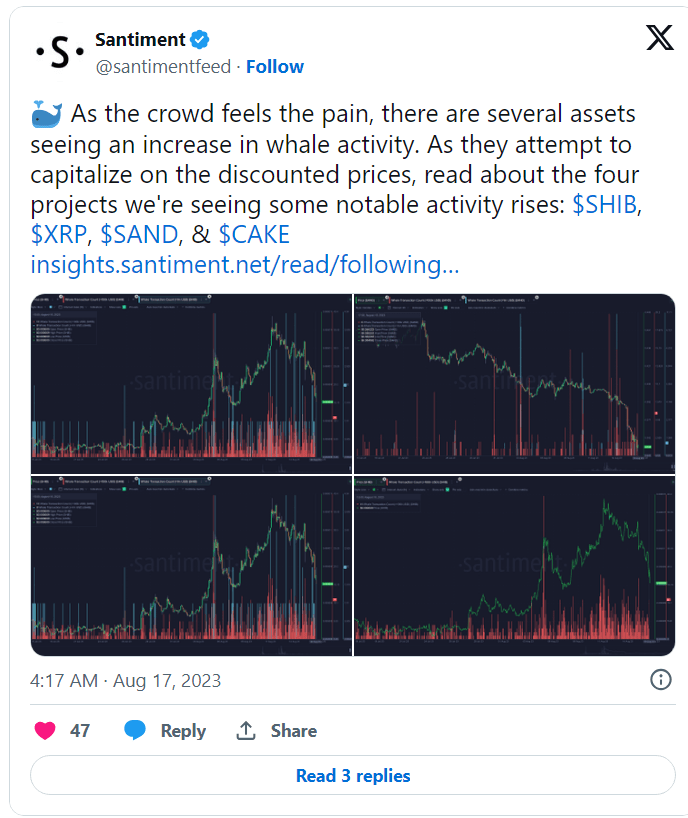Open the Santiment profile avatar
688x818 pixels.
coord(59,52)
